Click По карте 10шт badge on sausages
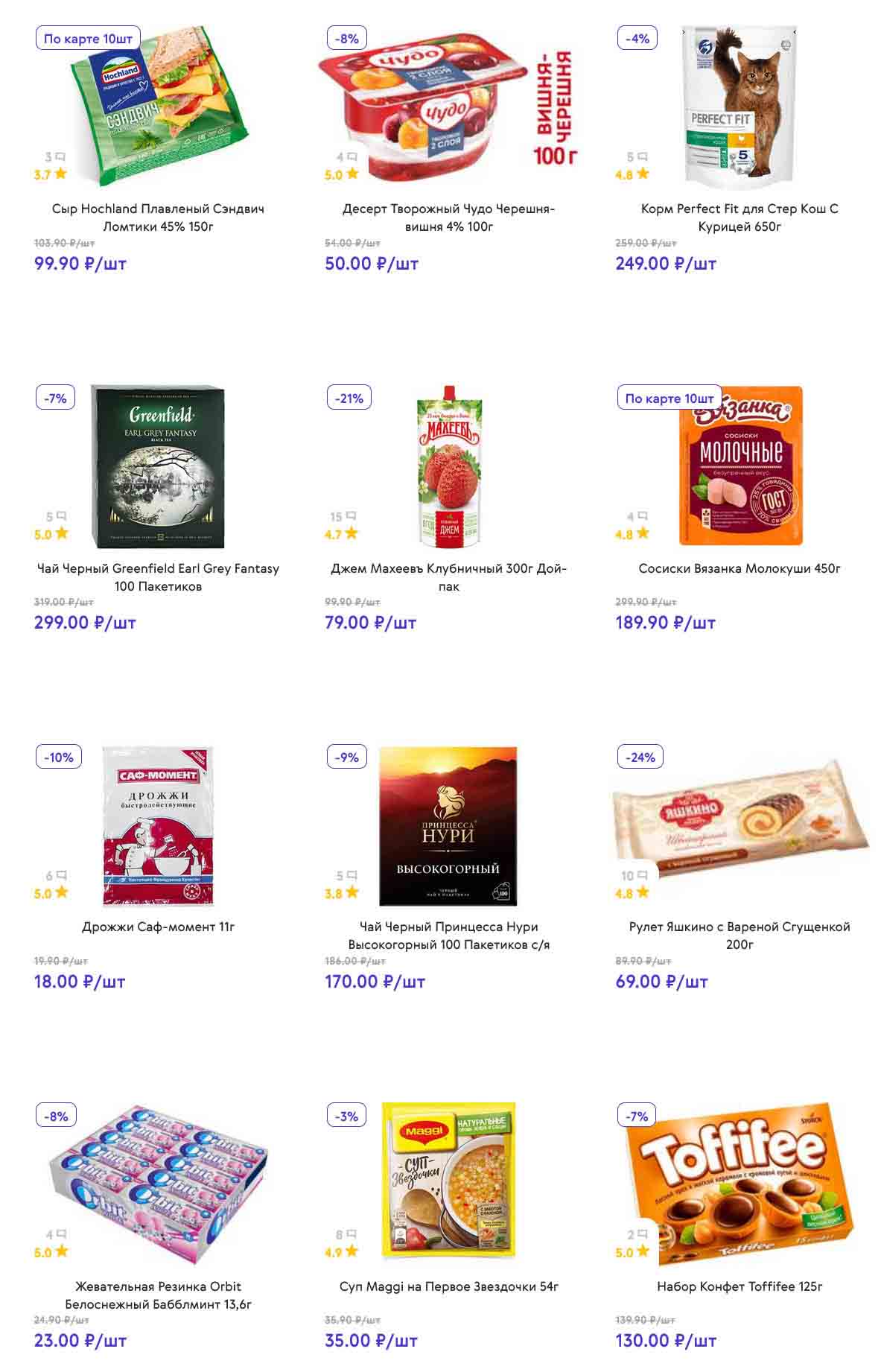Viewport: 881px width, 1372px height. [670, 398]
